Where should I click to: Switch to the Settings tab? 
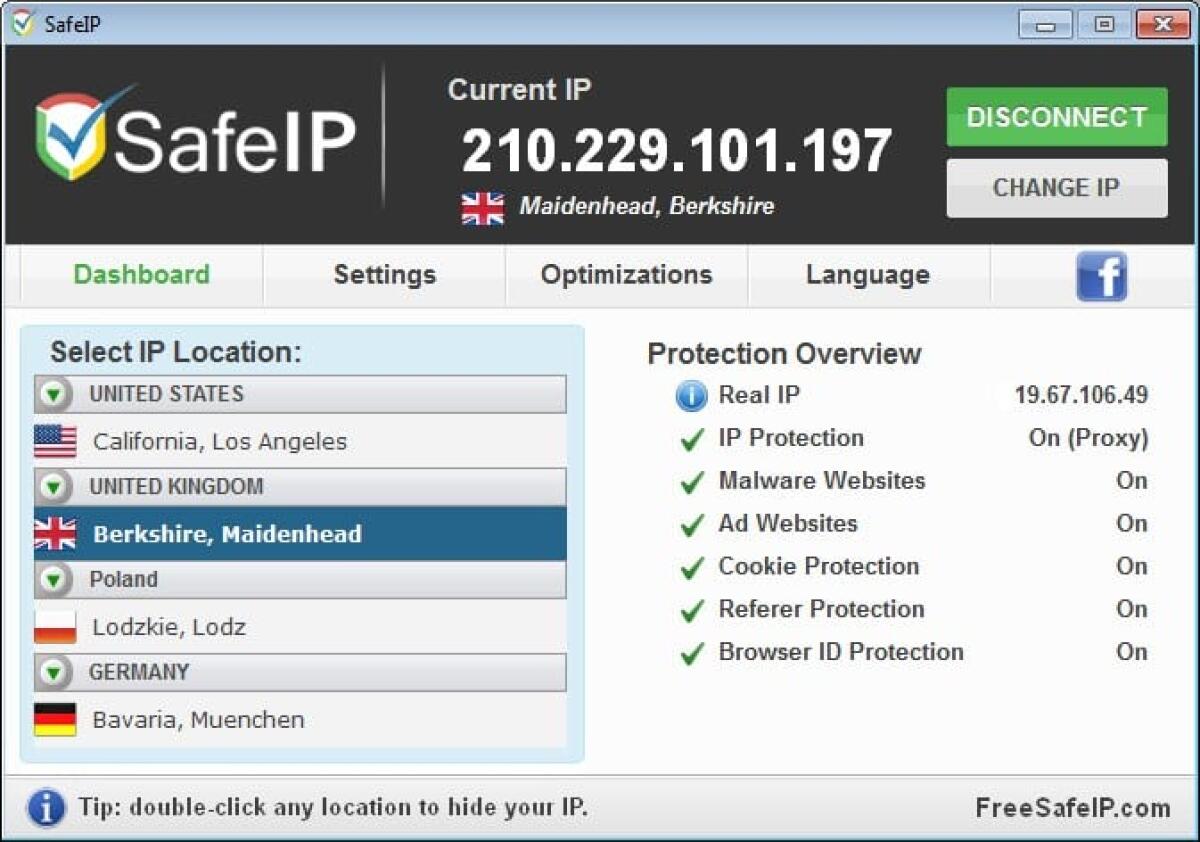[384, 275]
